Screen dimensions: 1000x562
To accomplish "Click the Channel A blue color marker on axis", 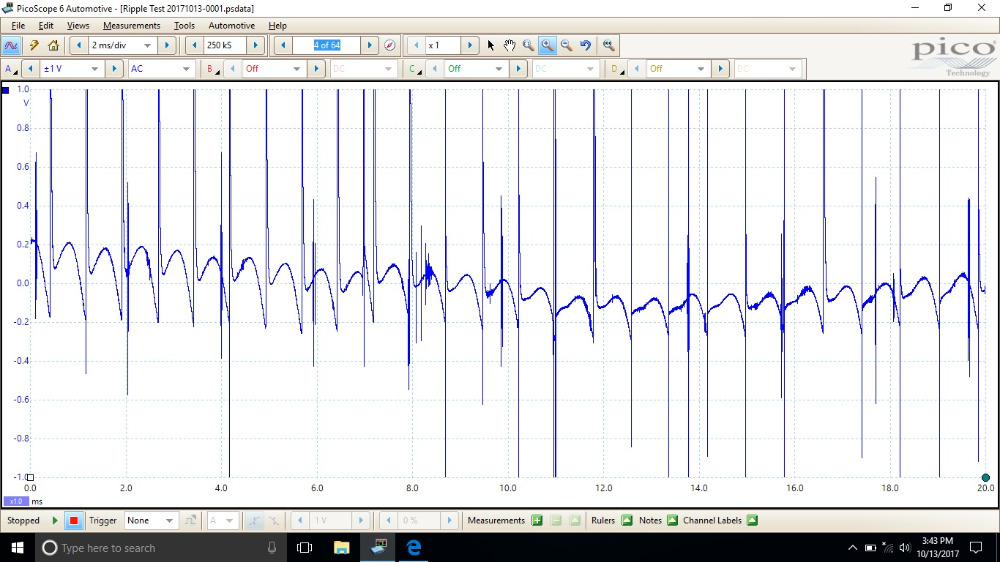I will (x=6, y=90).
